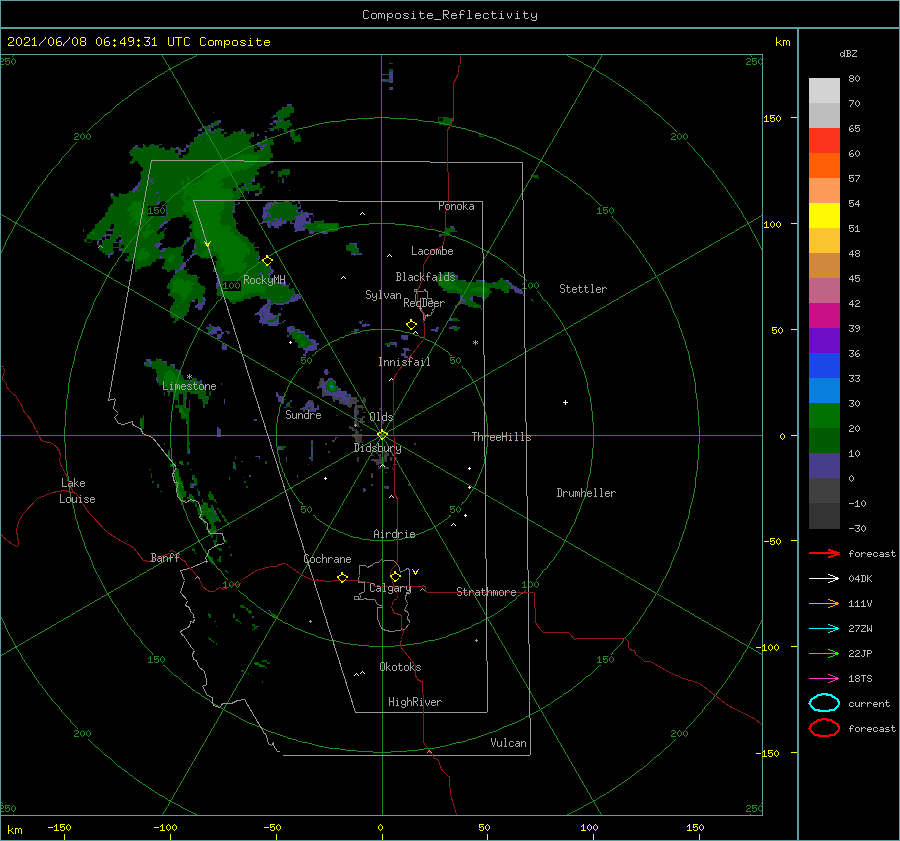This screenshot has height=841, width=900.
Task: Click the yellow diamond marker beside RockyMH
Action: point(267,261)
